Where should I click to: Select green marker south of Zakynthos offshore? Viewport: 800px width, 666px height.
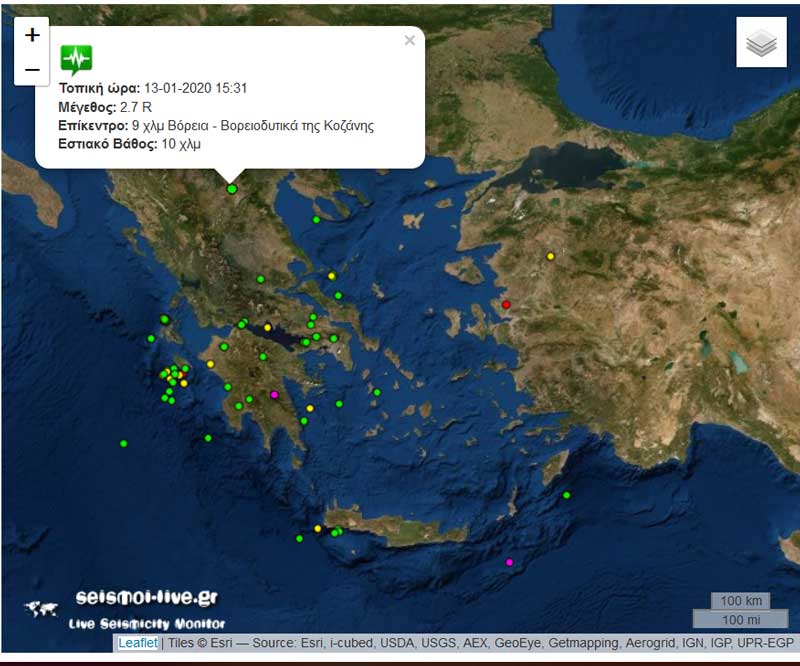(208, 438)
